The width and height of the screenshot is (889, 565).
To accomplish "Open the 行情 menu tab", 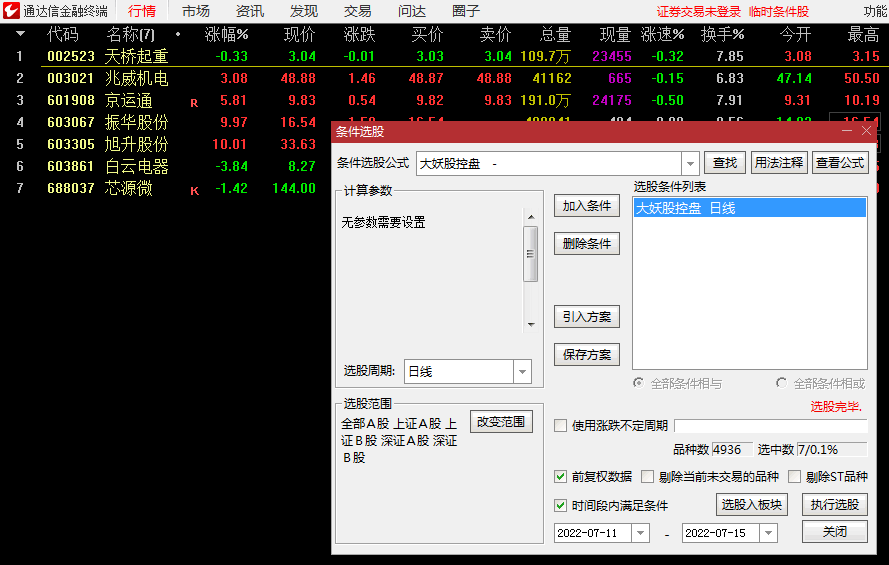I will click(x=142, y=11).
